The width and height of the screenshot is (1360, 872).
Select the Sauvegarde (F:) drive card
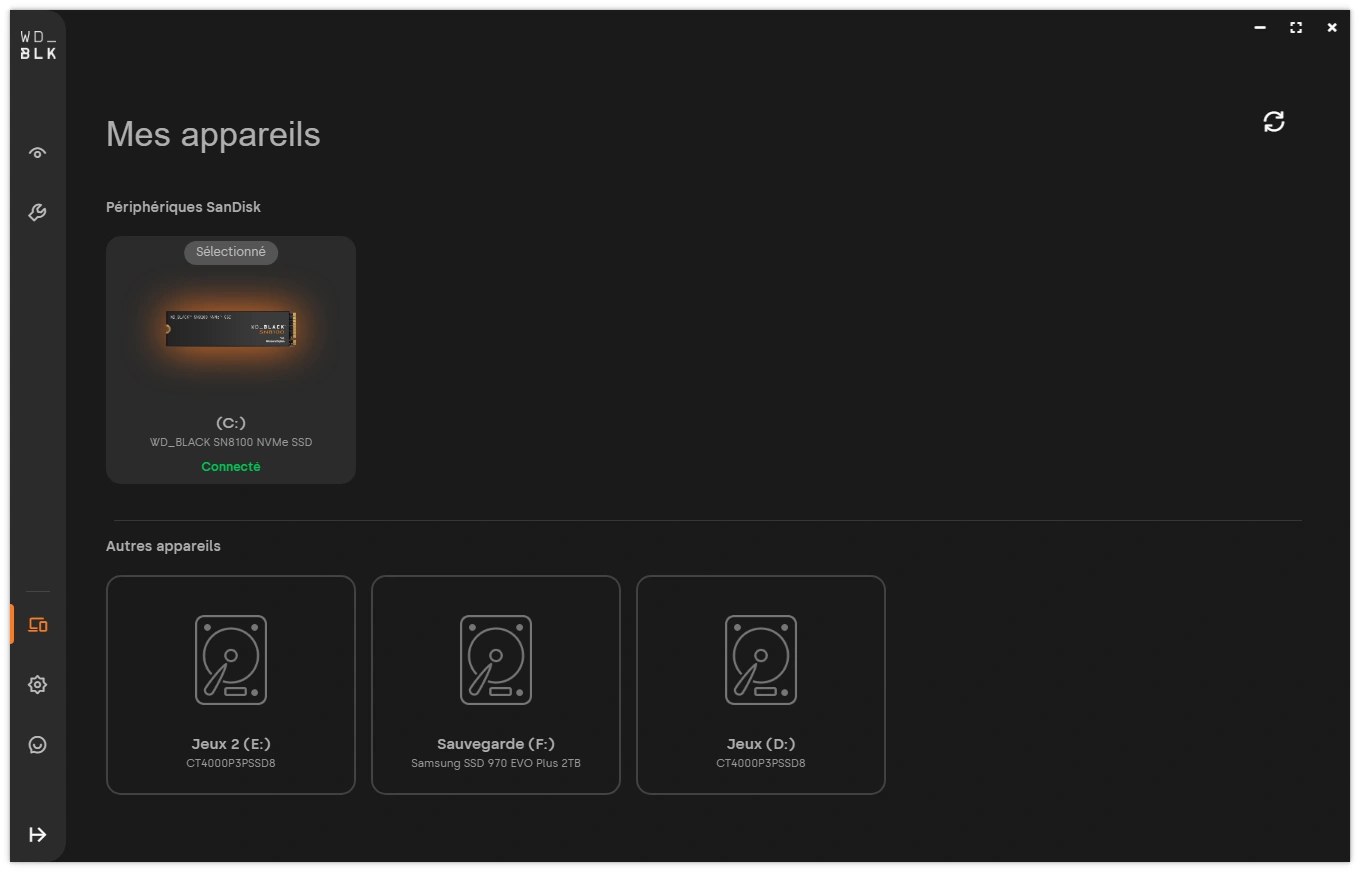point(496,685)
